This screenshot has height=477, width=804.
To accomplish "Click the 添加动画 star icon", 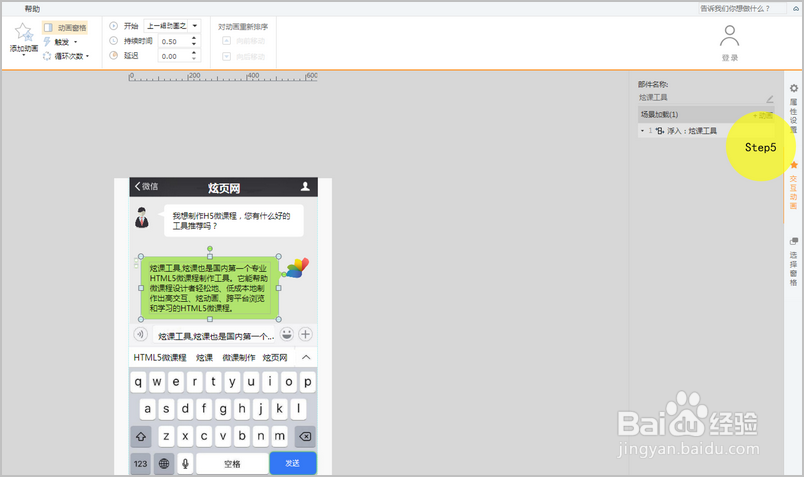I will click(x=23, y=32).
